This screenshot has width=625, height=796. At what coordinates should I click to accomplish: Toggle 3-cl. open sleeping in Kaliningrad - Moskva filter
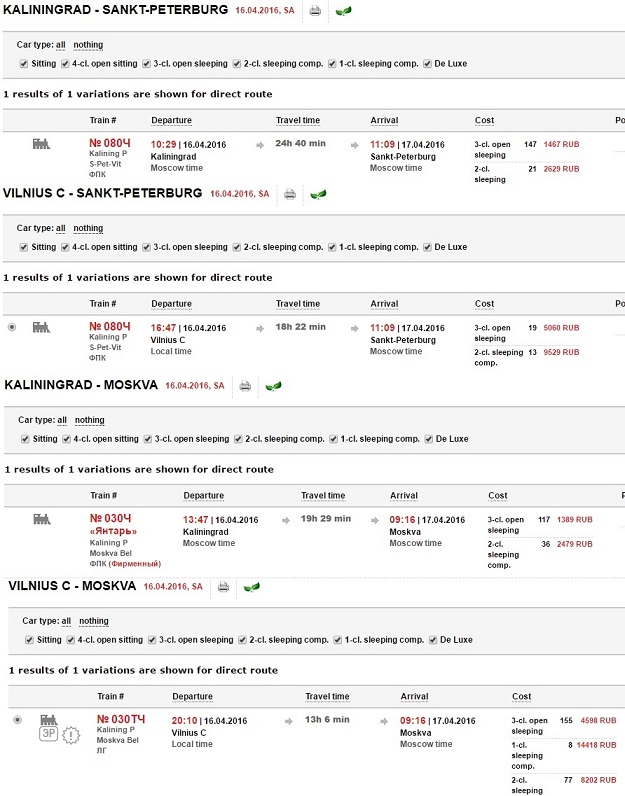147,439
